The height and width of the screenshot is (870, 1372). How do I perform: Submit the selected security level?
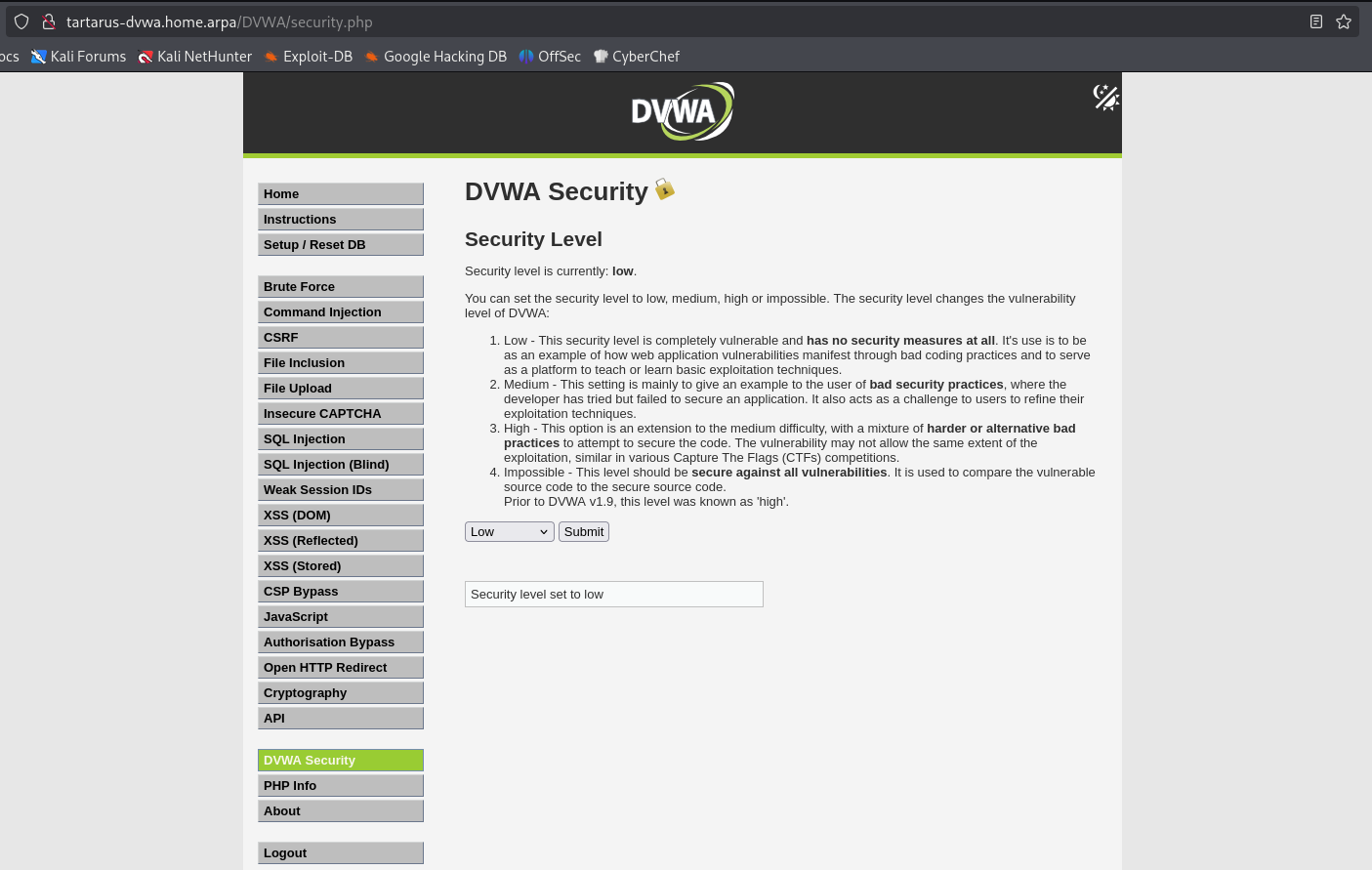[584, 532]
